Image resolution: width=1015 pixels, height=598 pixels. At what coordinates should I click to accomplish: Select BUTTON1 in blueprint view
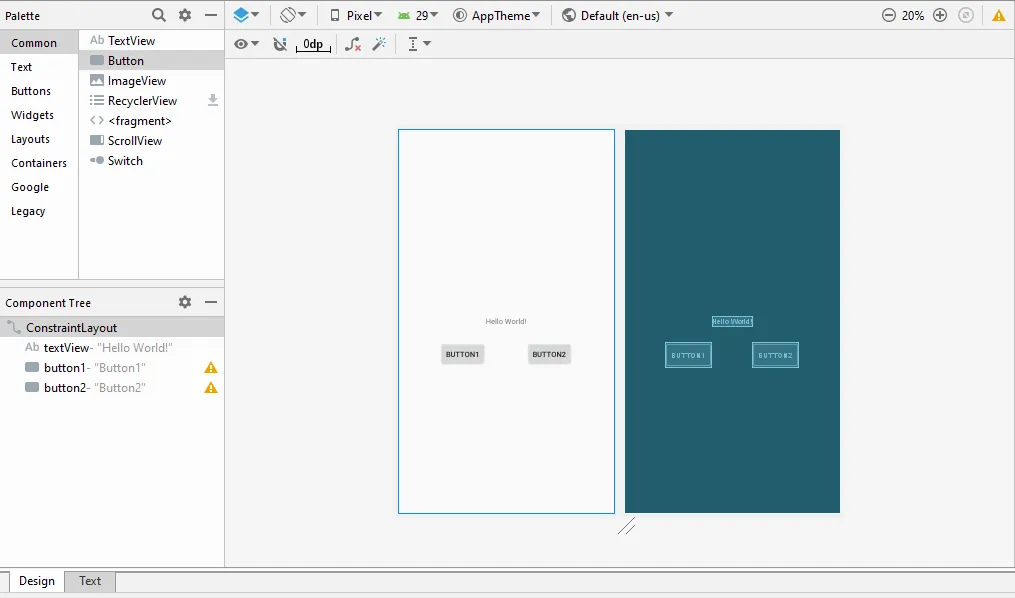click(688, 355)
